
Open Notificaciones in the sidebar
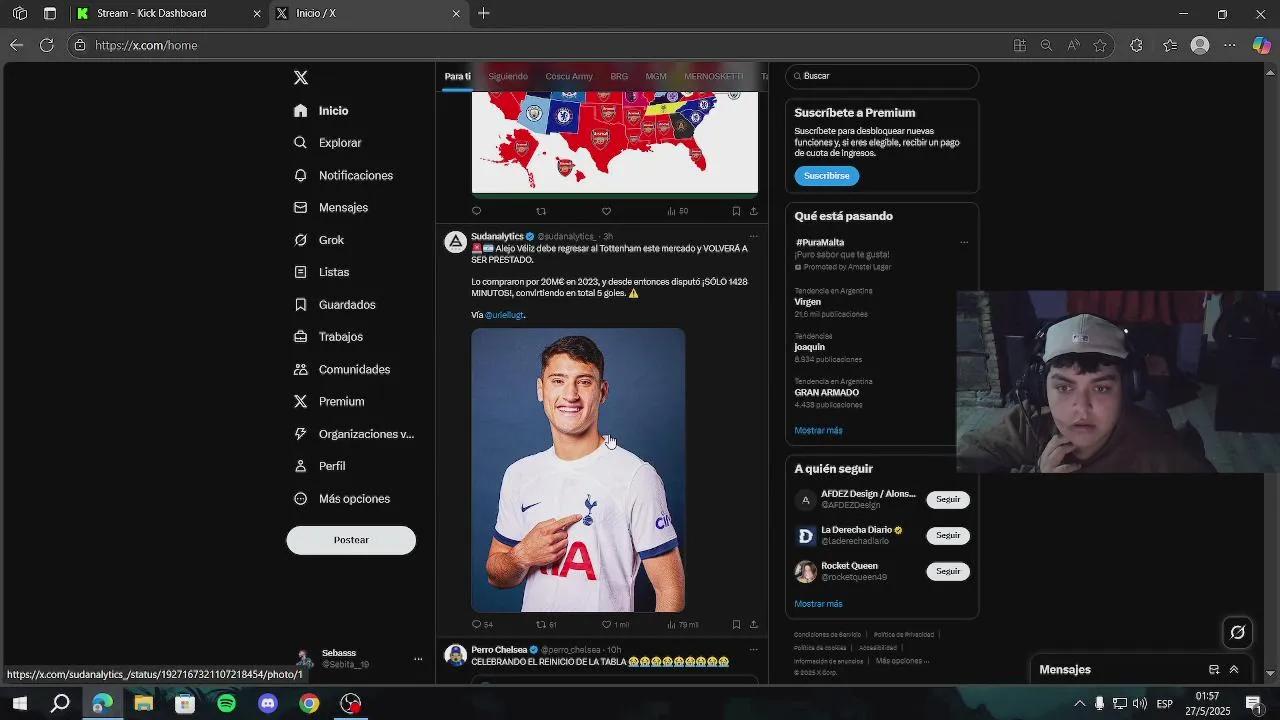(x=343, y=175)
